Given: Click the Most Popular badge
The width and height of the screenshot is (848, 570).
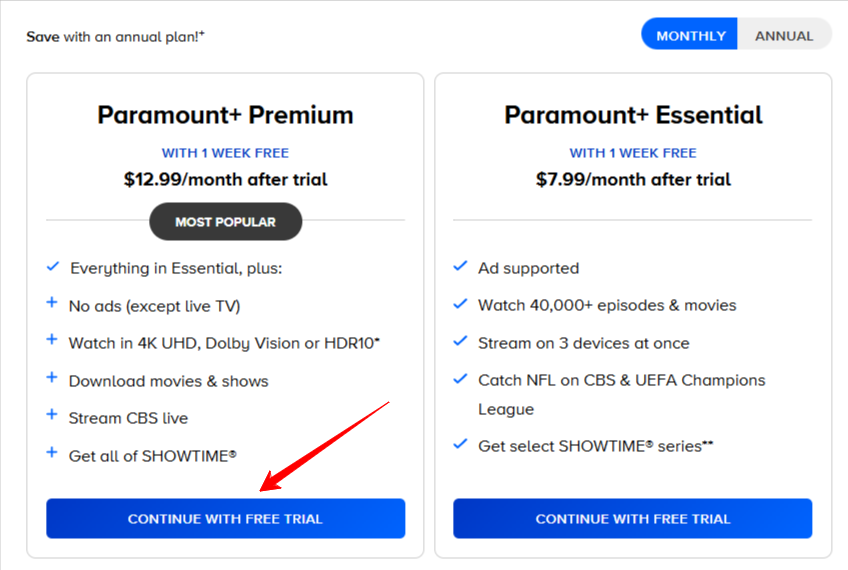Looking at the screenshot, I should (x=225, y=222).
